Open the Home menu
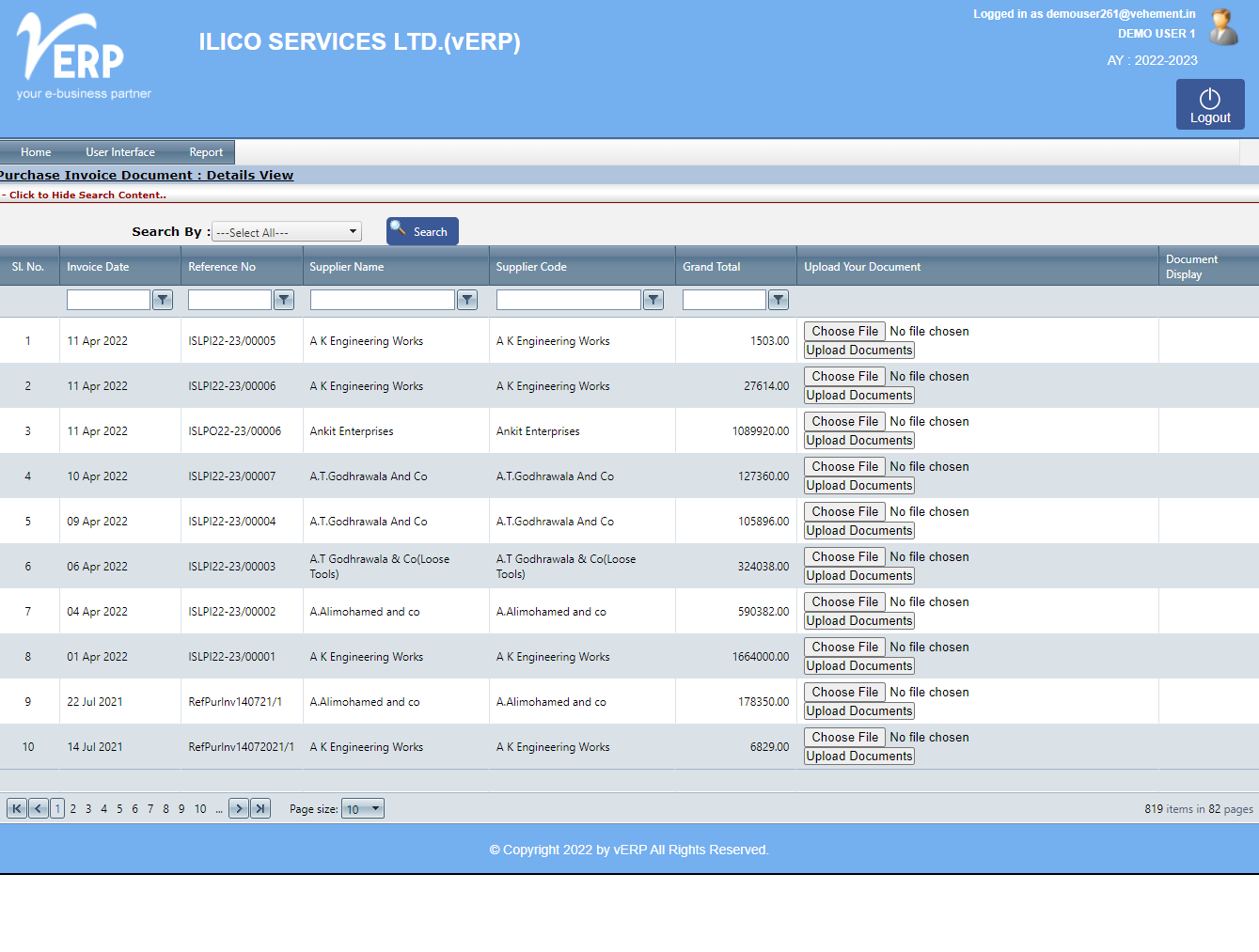This screenshot has width=1259, height=952. coord(36,152)
